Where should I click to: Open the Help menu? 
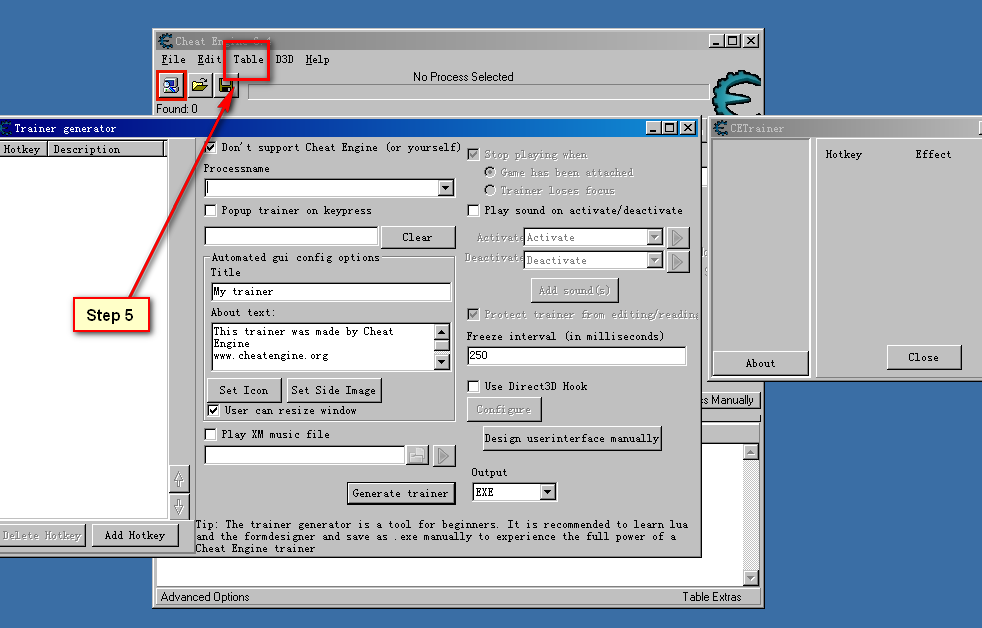tap(318, 59)
